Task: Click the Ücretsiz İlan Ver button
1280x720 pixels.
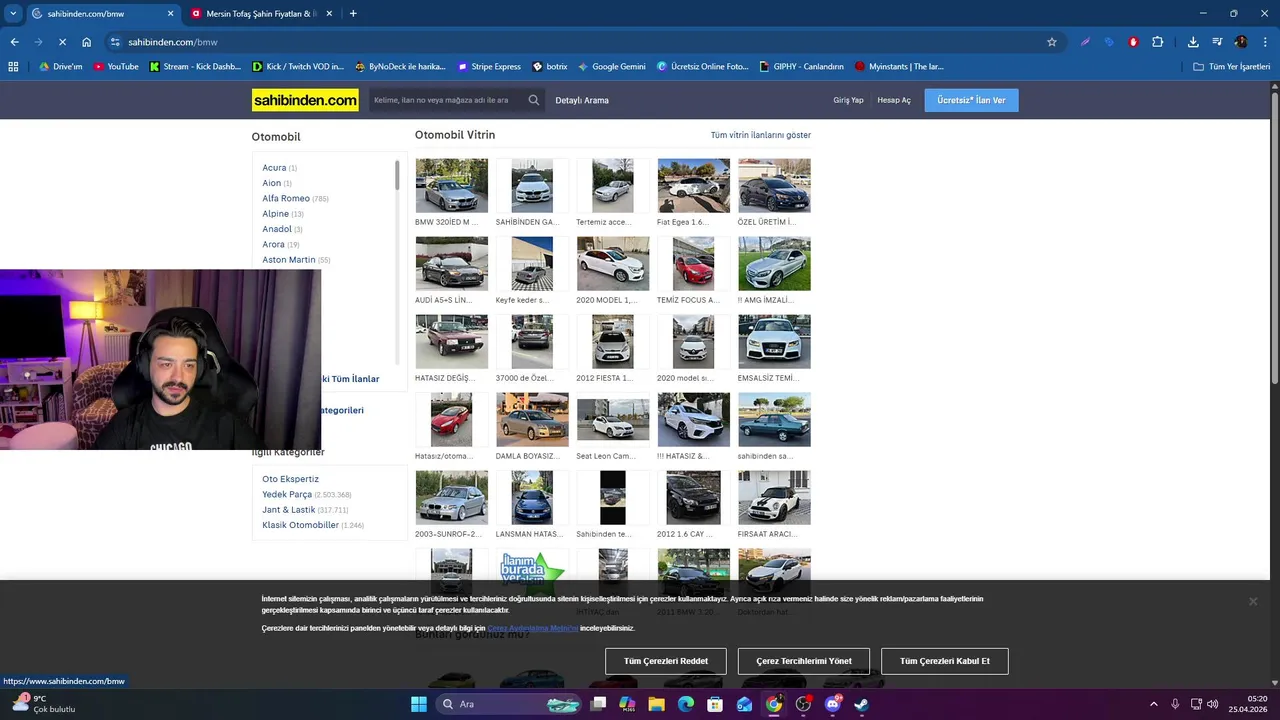Action: coord(971,100)
